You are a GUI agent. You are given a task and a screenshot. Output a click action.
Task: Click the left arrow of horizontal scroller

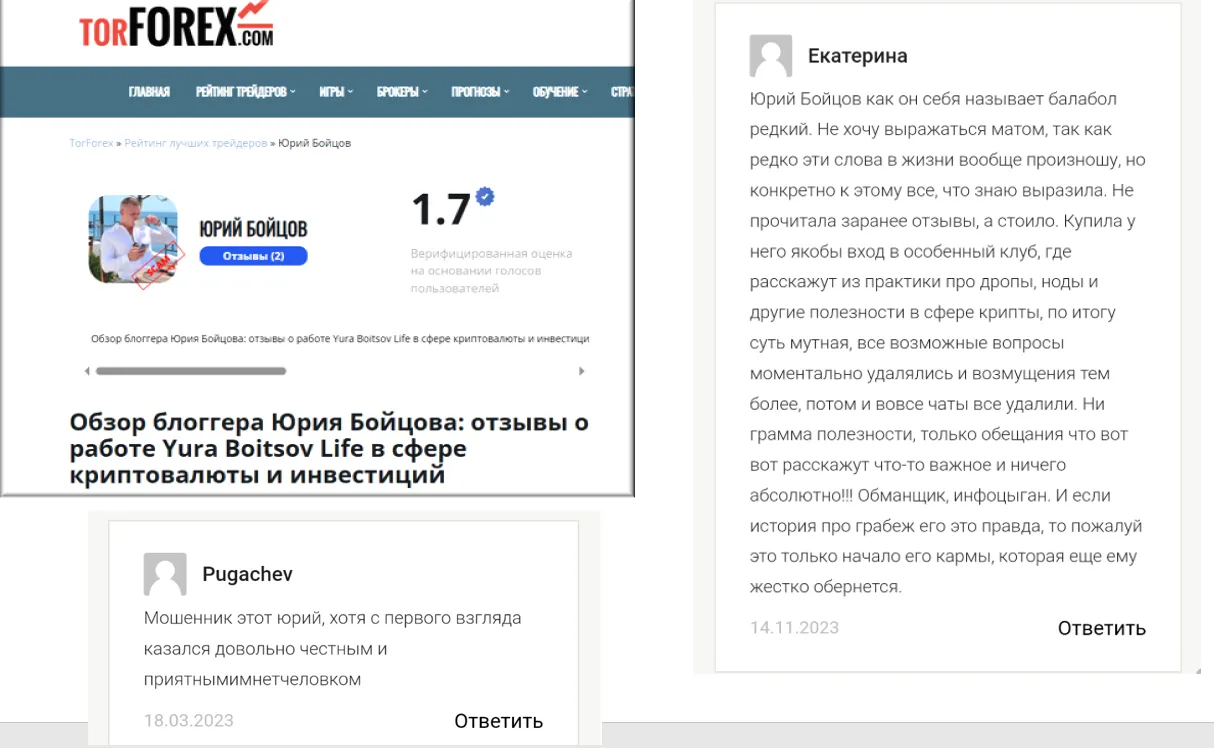(x=87, y=371)
